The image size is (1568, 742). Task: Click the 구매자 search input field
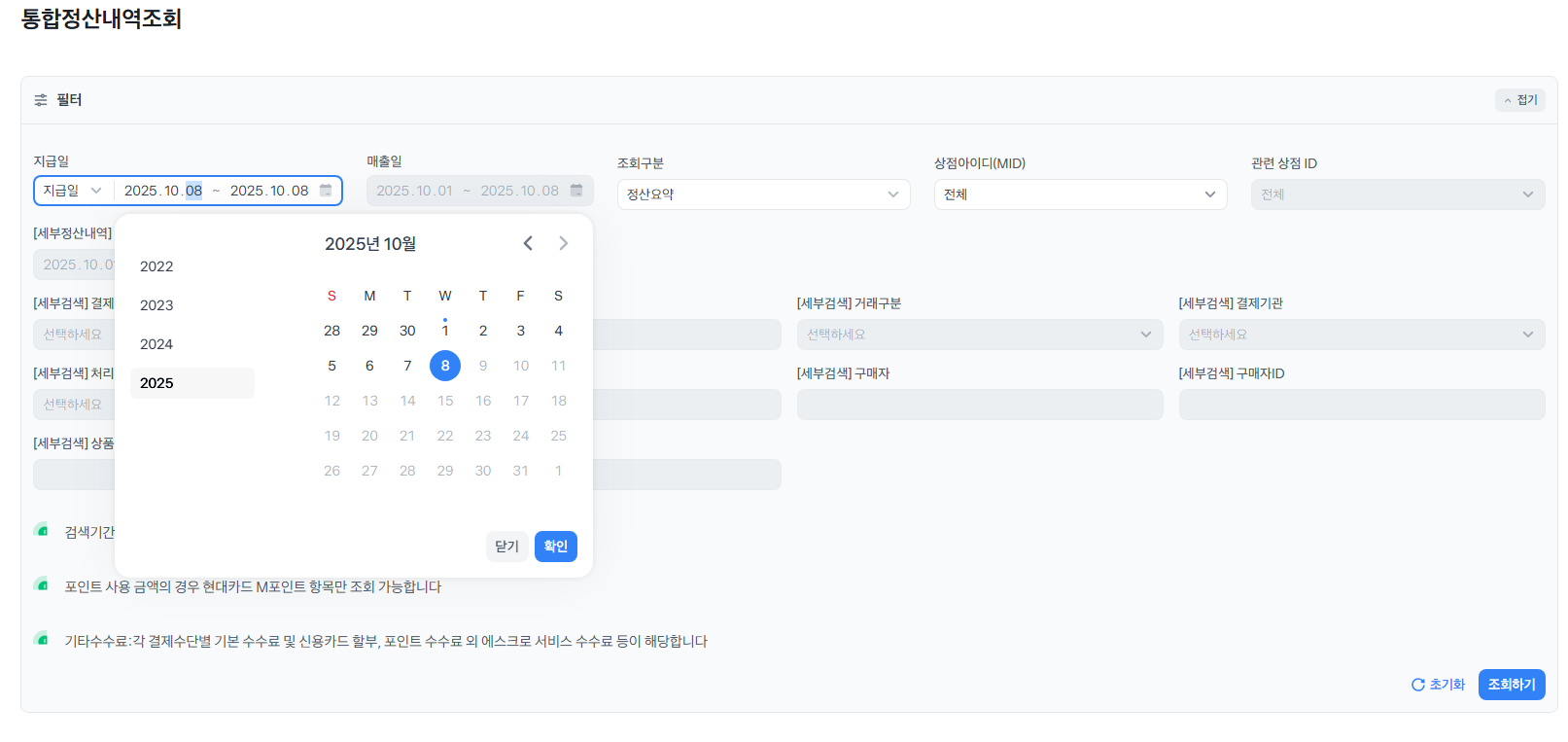[980, 405]
